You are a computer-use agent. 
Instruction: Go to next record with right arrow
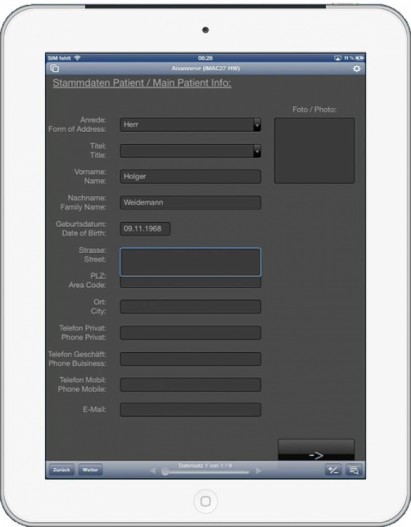pyautogui.click(x=258, y=471)
